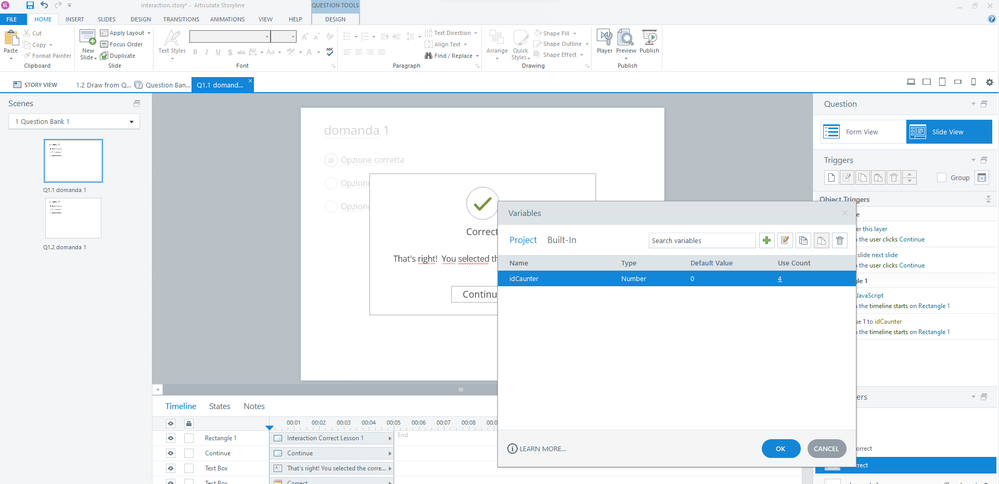Click the timeline playhead marker
This screenshot has width=999, height=484.
point(269,428)
